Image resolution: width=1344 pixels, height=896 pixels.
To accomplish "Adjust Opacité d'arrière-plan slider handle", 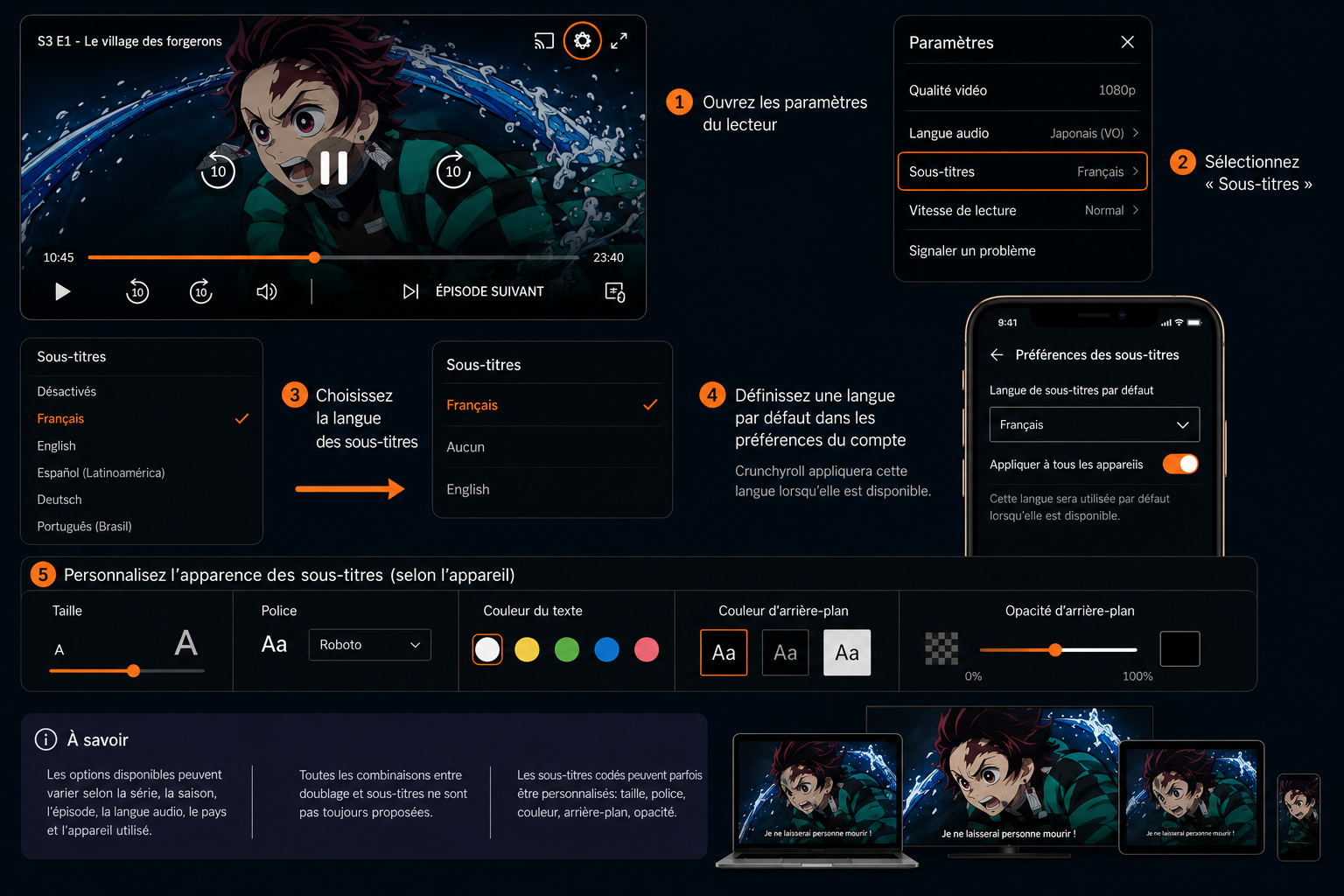I will [1055, 649].
